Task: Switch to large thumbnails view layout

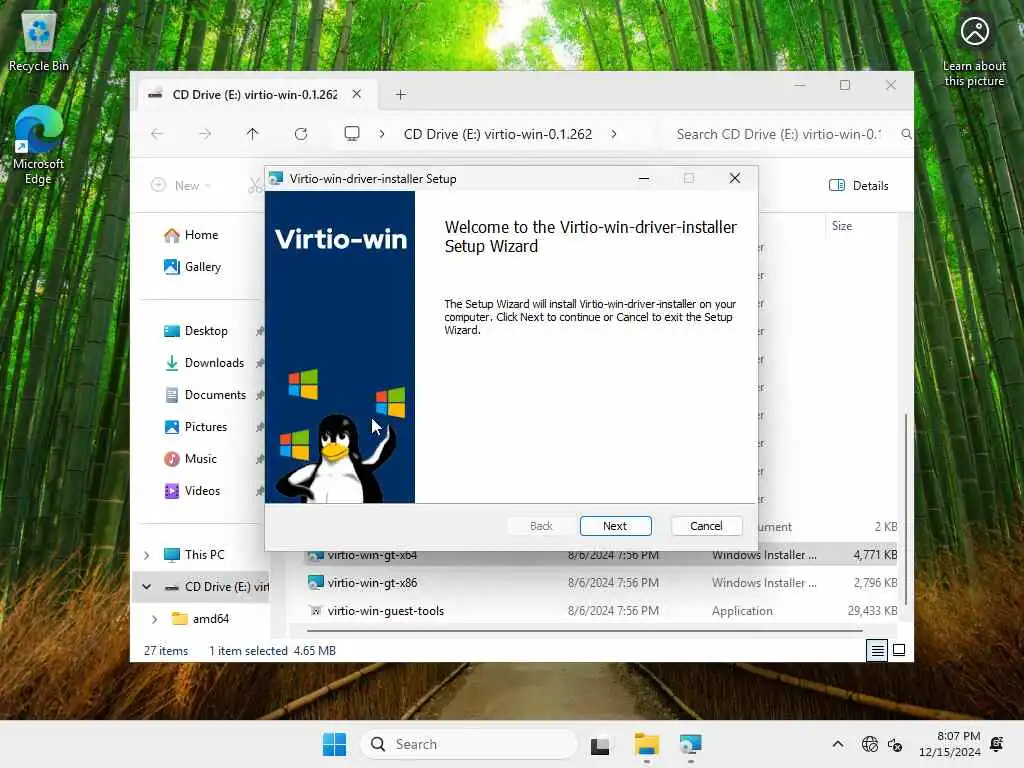Action: tap(899, 650)
